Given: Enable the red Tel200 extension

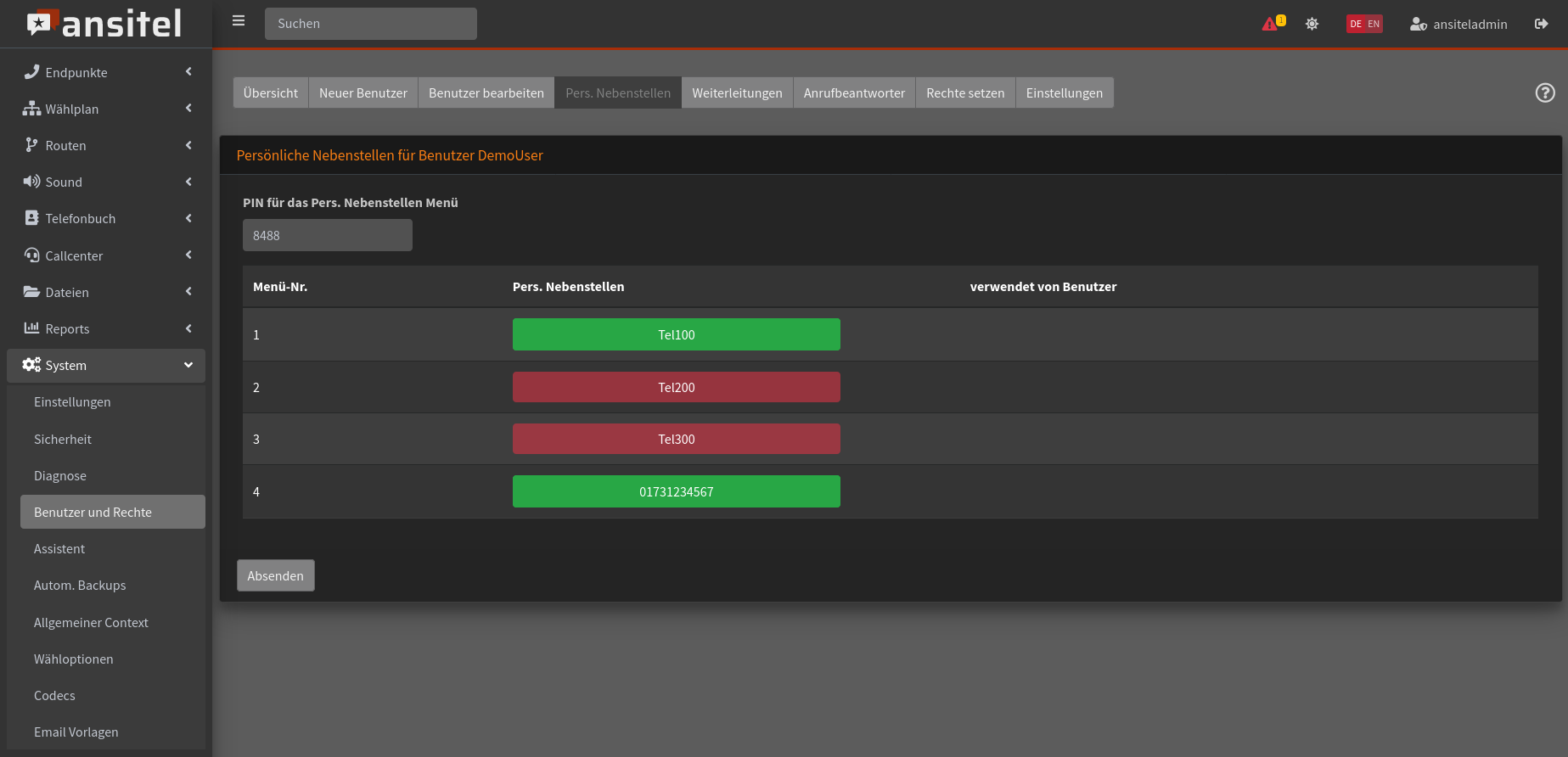Looking at the screenshot, I should click(676, 387).
